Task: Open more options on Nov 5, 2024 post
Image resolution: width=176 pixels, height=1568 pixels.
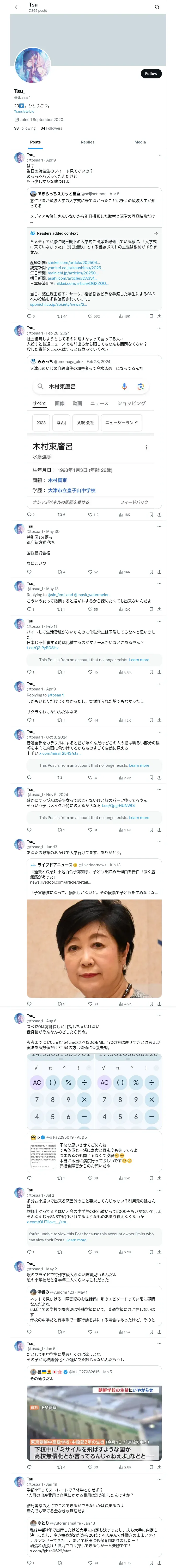Action: (x=159, y=789)
